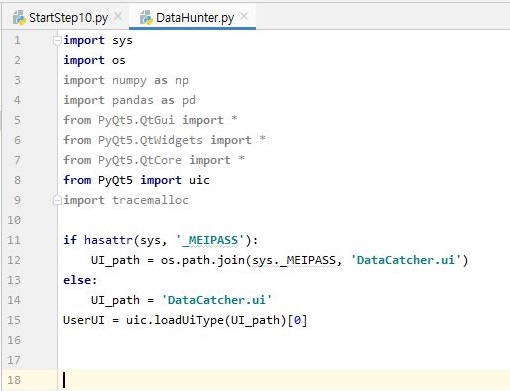Click 'sys._MEIPASS' on line 12
The height and width of the screenshot is (391, 510).
click(294, 260)
